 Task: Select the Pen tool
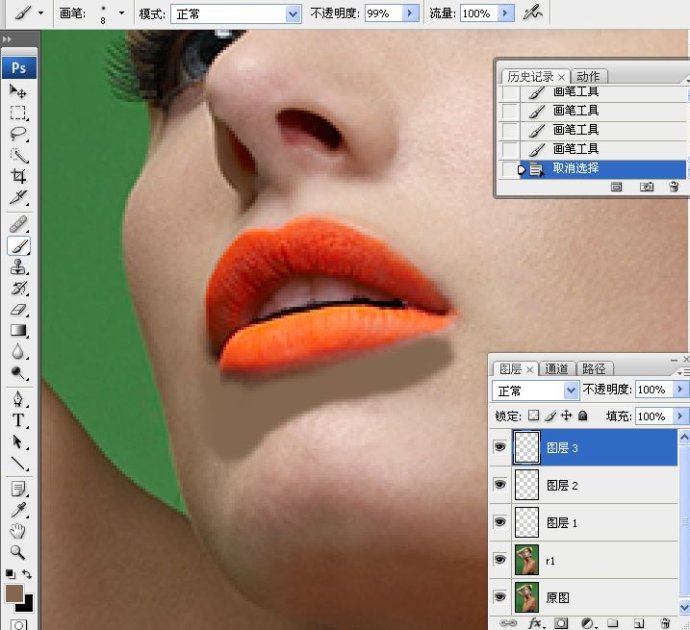coord(18,399)
